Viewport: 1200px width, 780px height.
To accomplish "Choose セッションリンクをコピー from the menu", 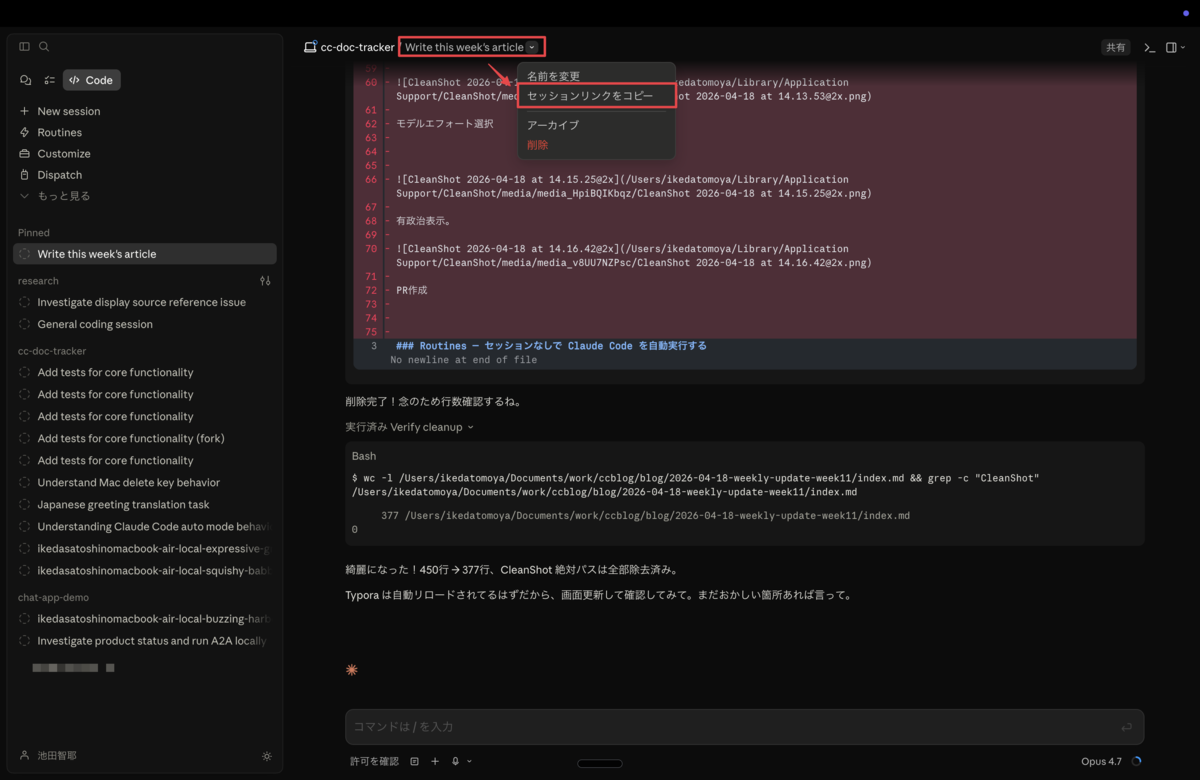I will 590,96.
